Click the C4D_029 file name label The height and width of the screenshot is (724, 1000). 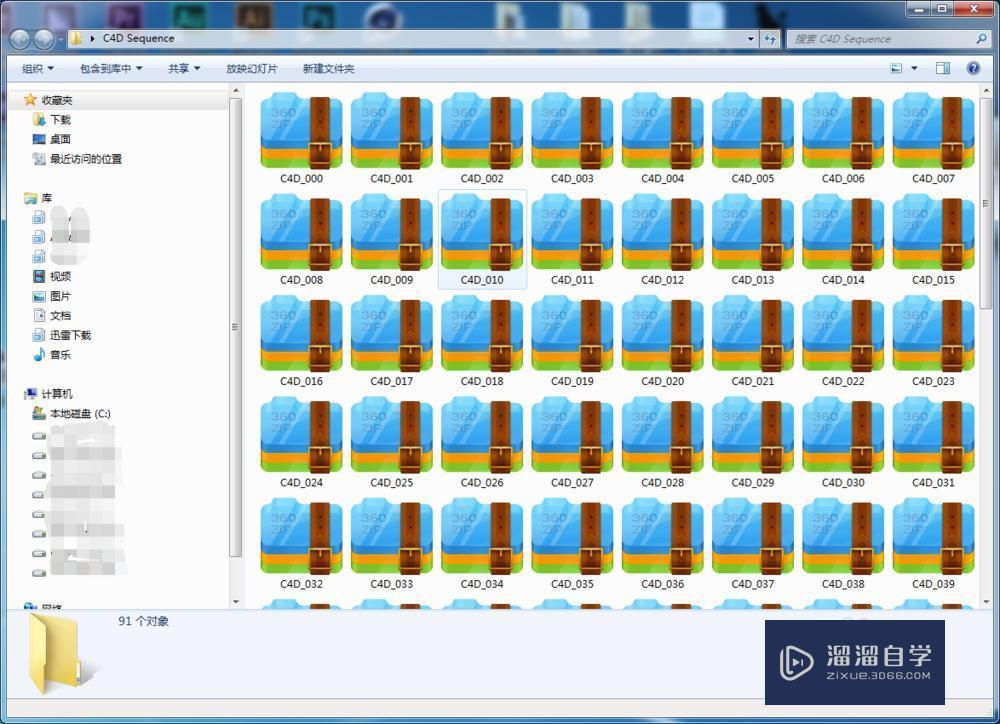[753, 483]
